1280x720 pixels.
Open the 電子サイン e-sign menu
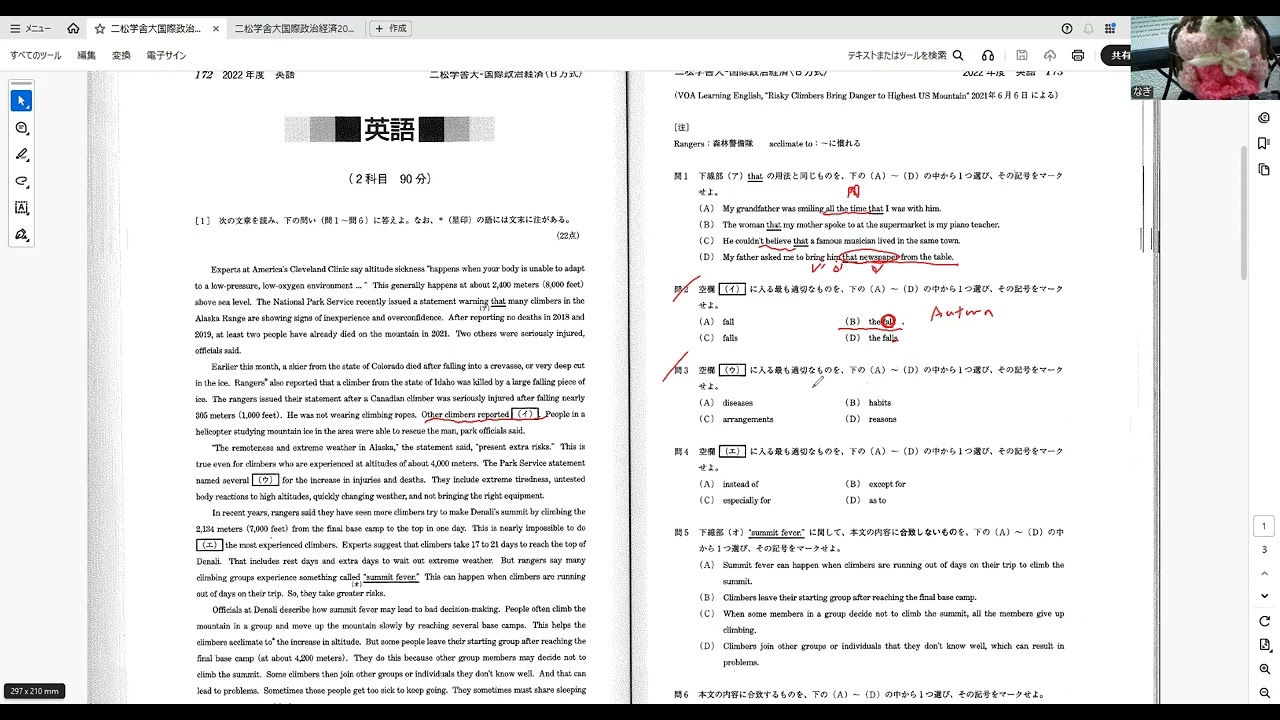coord(166,56)
